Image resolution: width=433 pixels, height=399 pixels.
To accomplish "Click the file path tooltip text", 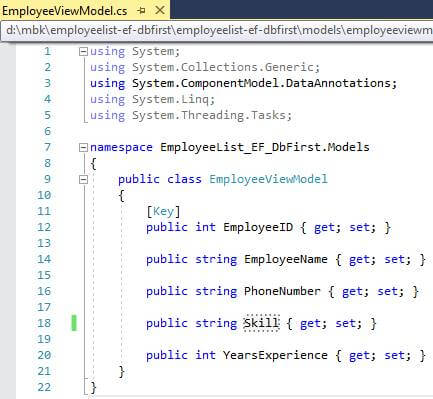I will pyautogui.click(x=219, y=30).
